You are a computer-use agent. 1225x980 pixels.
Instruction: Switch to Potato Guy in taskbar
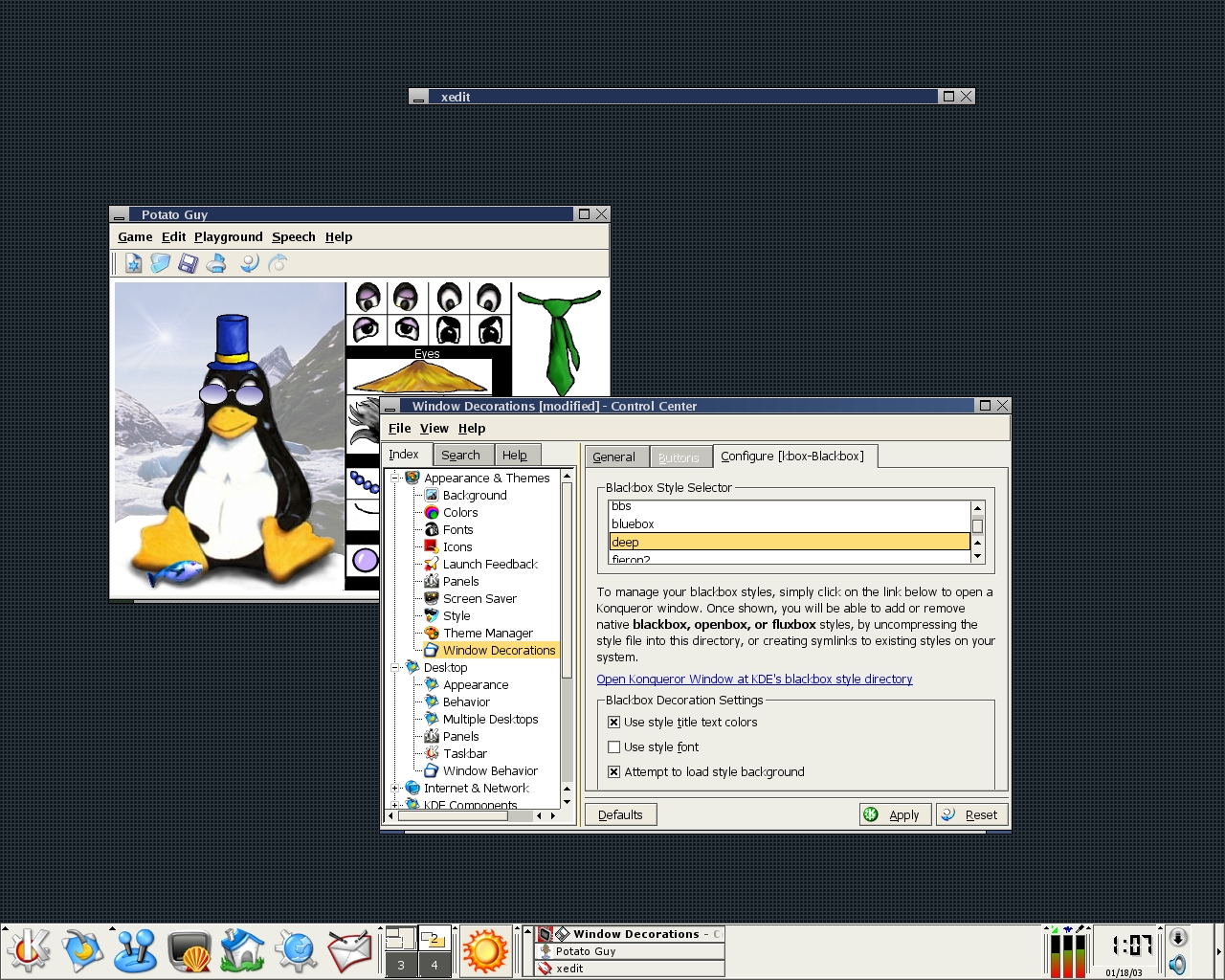coord(630,951)
